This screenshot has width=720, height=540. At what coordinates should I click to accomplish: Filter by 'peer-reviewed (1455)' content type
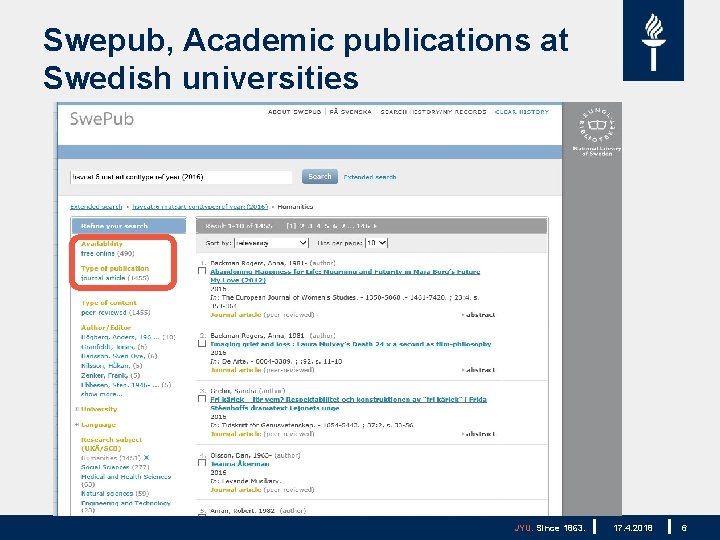pyautogui.click(x=115, y=313)
